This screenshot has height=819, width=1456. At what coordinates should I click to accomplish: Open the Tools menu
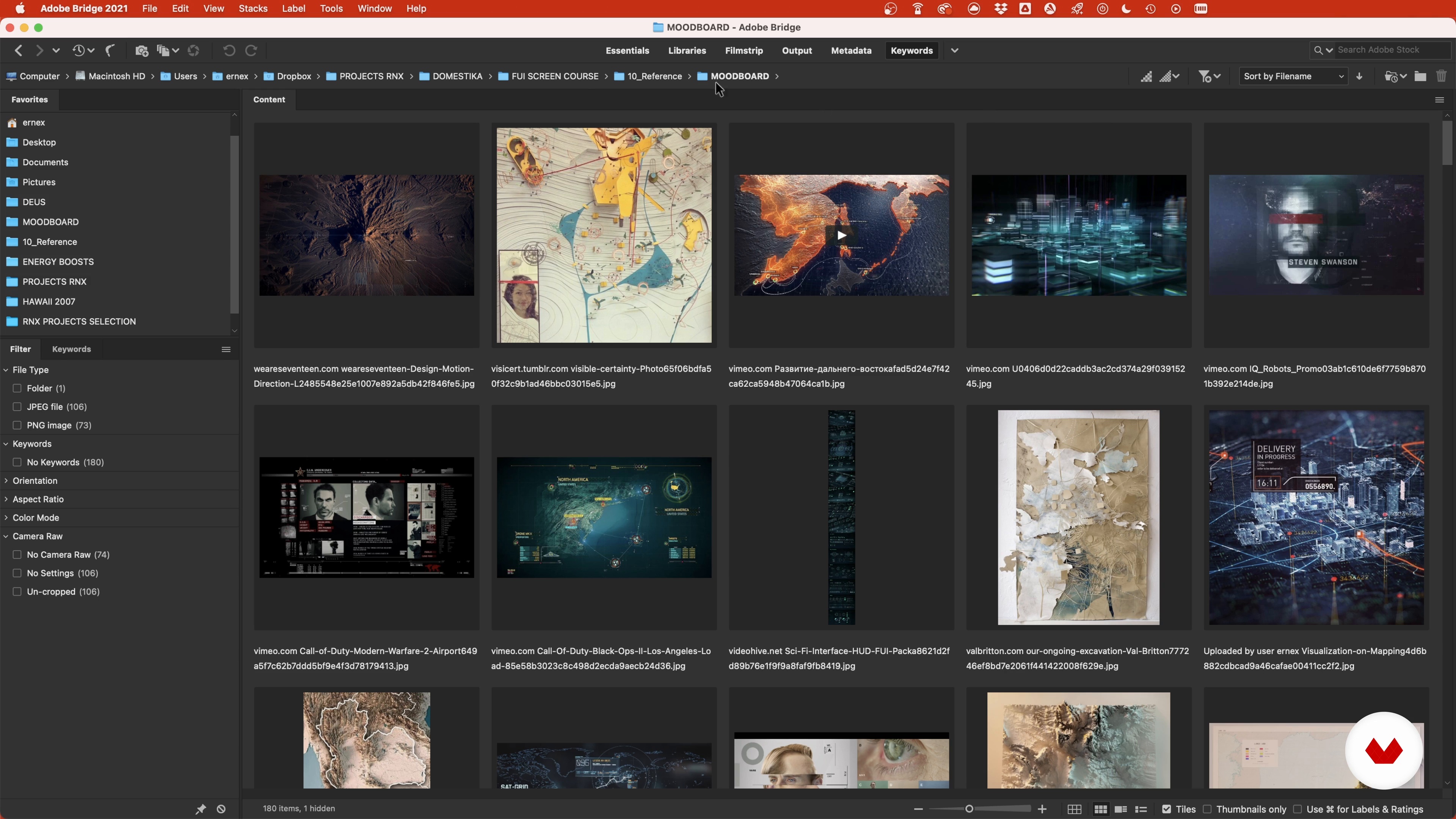pyautogui.click(x=331, y=8)
